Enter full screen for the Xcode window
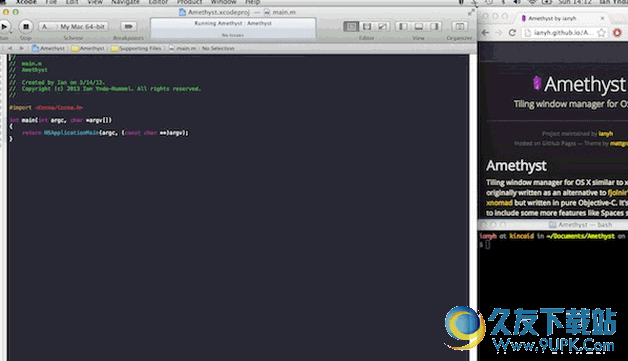Viewport: 628px width, 361px height. [471, 12]
